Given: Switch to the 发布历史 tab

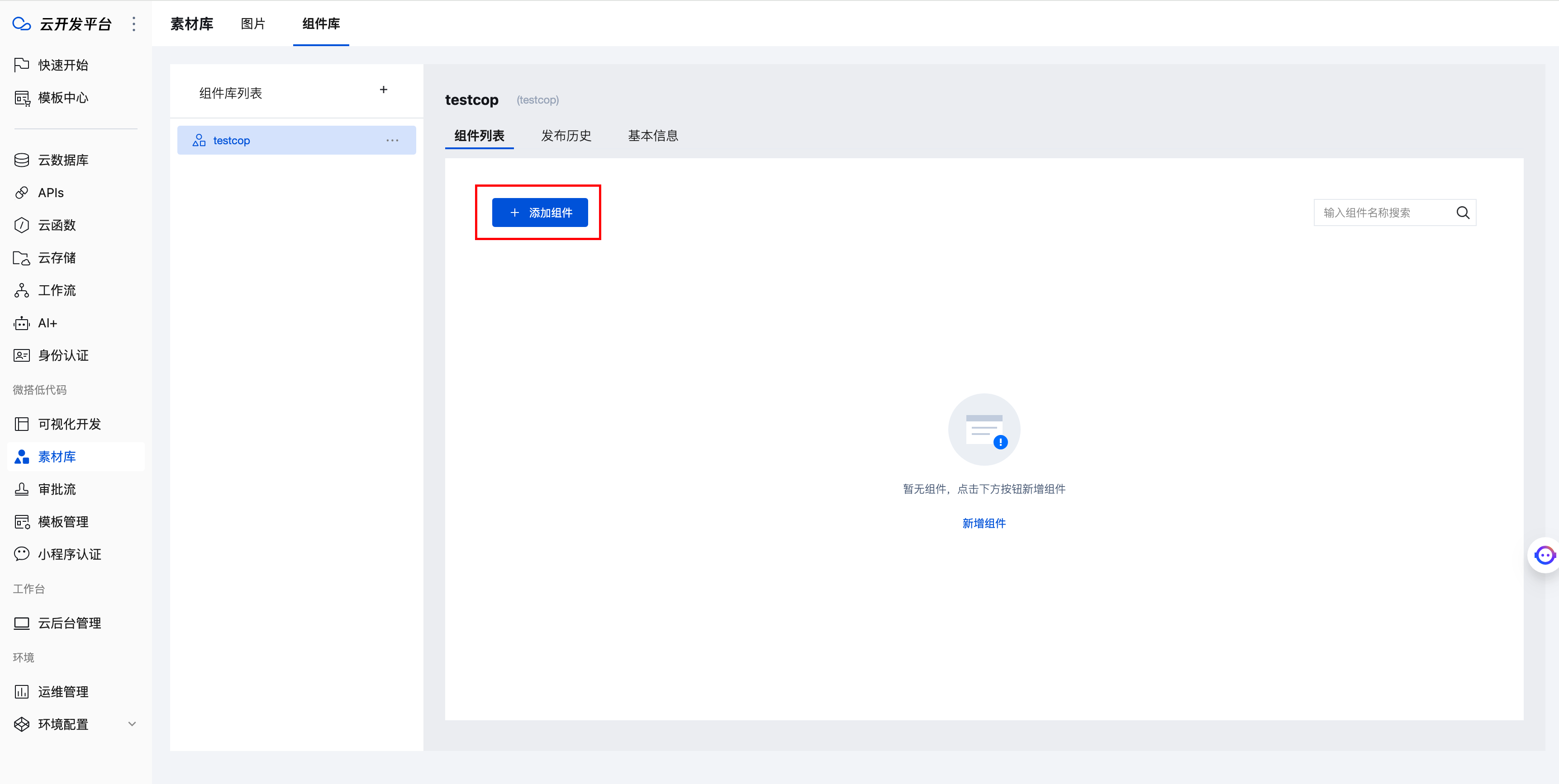Looking at the screenshot, I should point(566,136).
